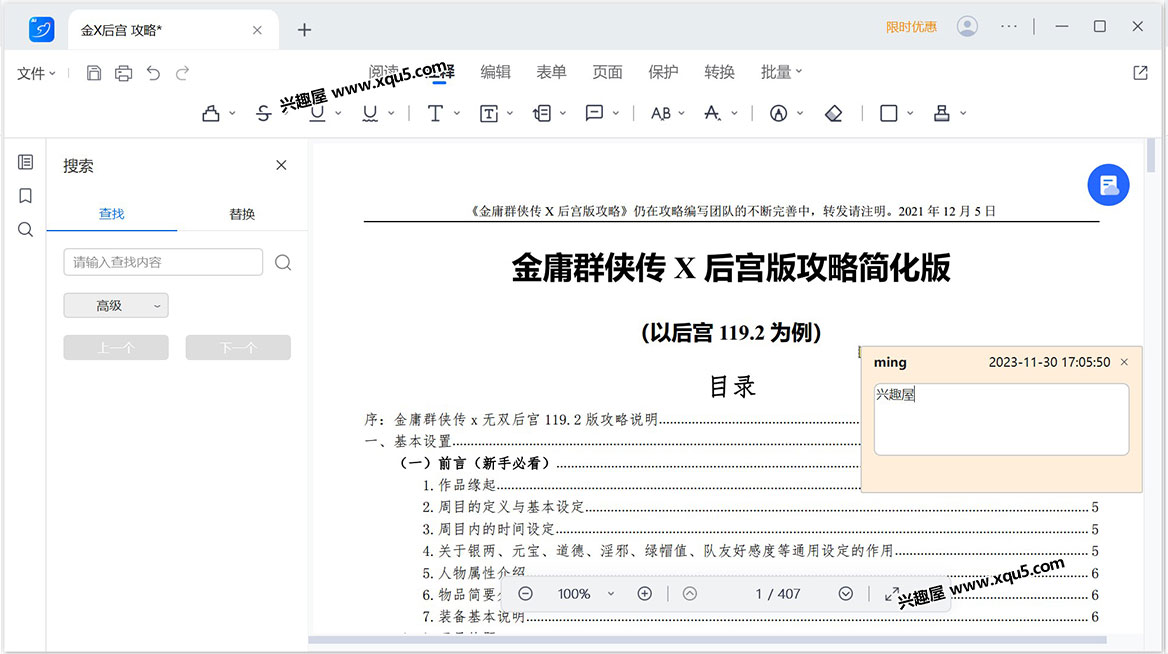Screen dimensions: 1168x654
Task: Zoom out with the minus button
Action: 525,594
